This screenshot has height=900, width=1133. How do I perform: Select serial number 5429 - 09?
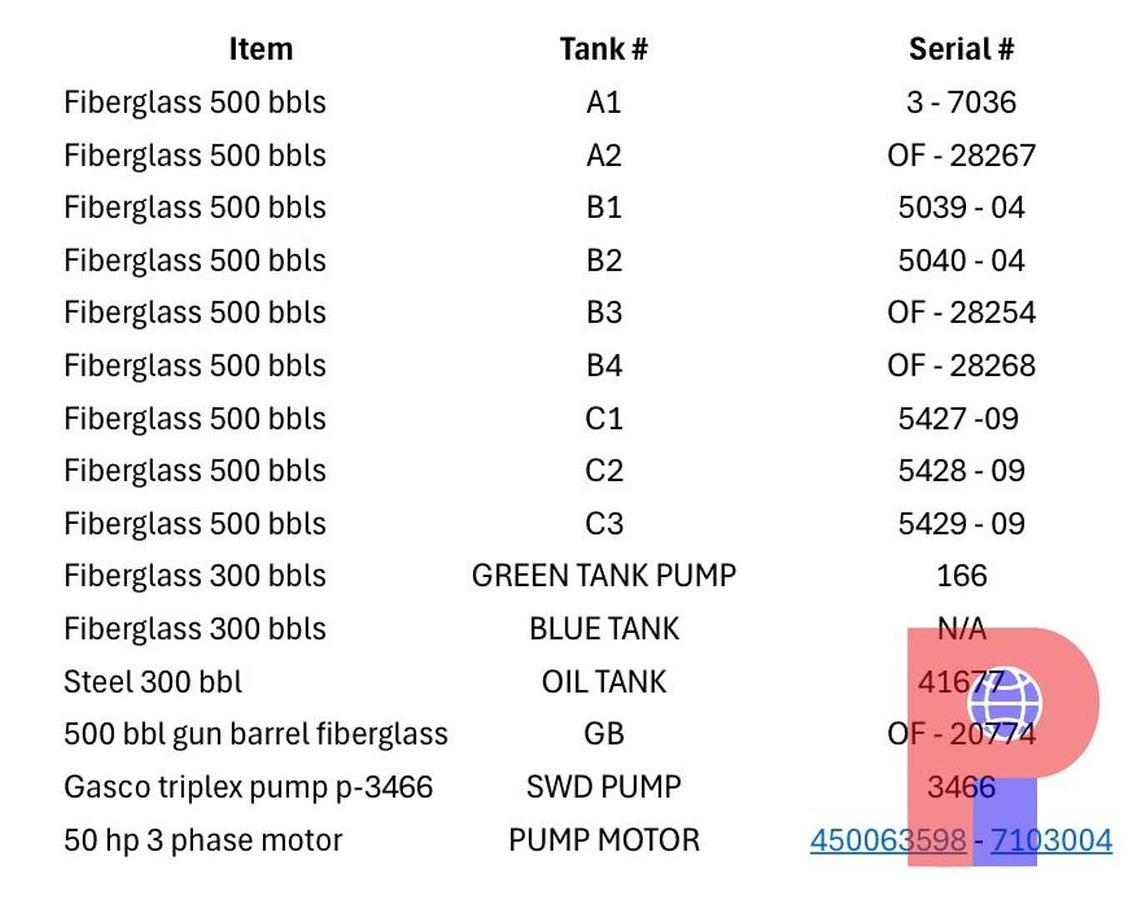tap(961, 523)
